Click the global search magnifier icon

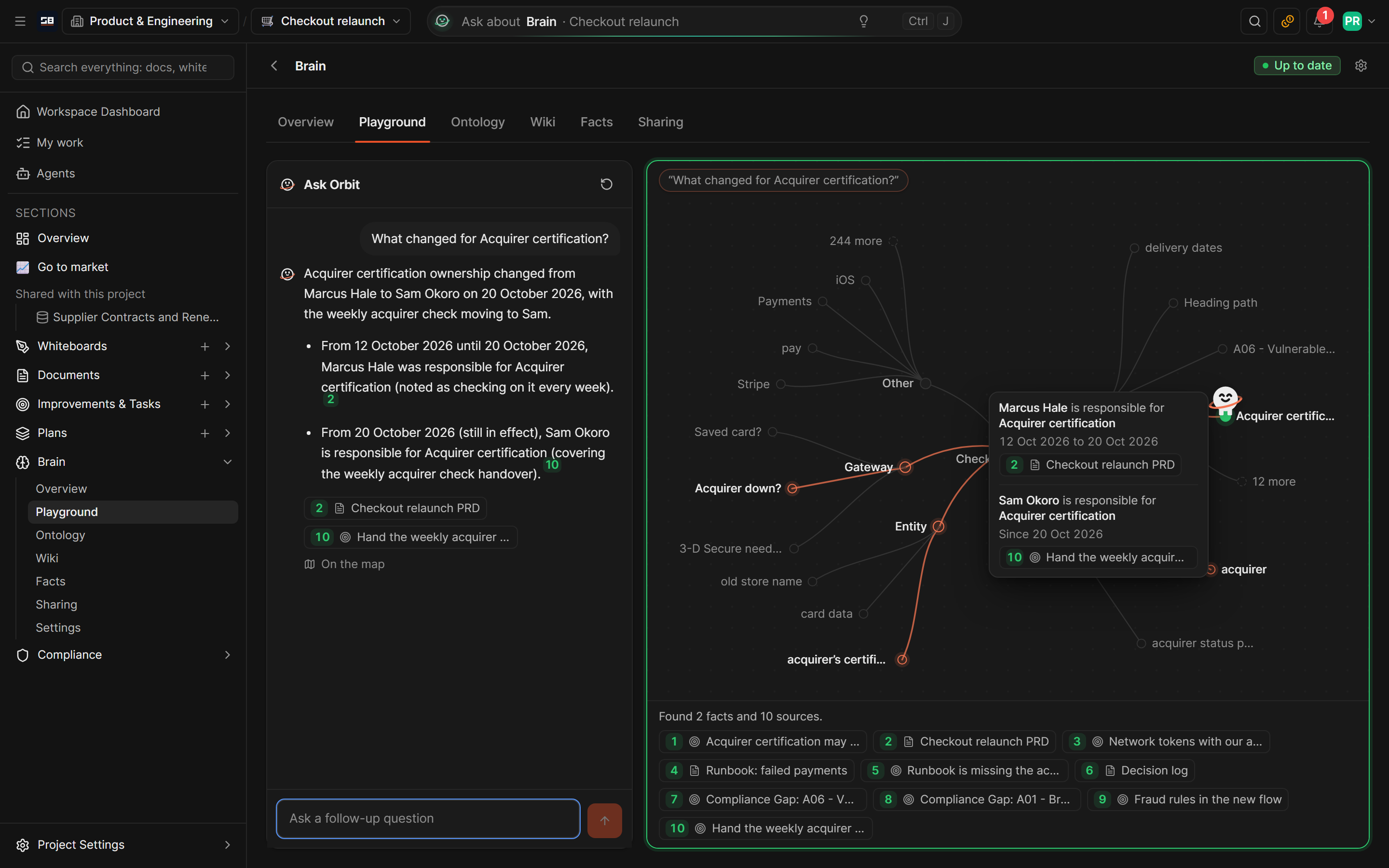coord(1254,21)
